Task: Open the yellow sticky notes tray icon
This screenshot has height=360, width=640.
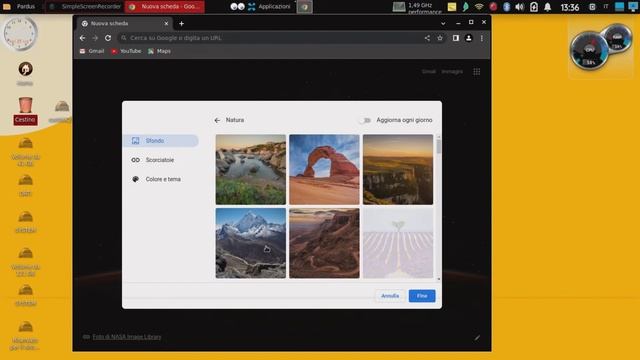Action: tap(452, 7)
